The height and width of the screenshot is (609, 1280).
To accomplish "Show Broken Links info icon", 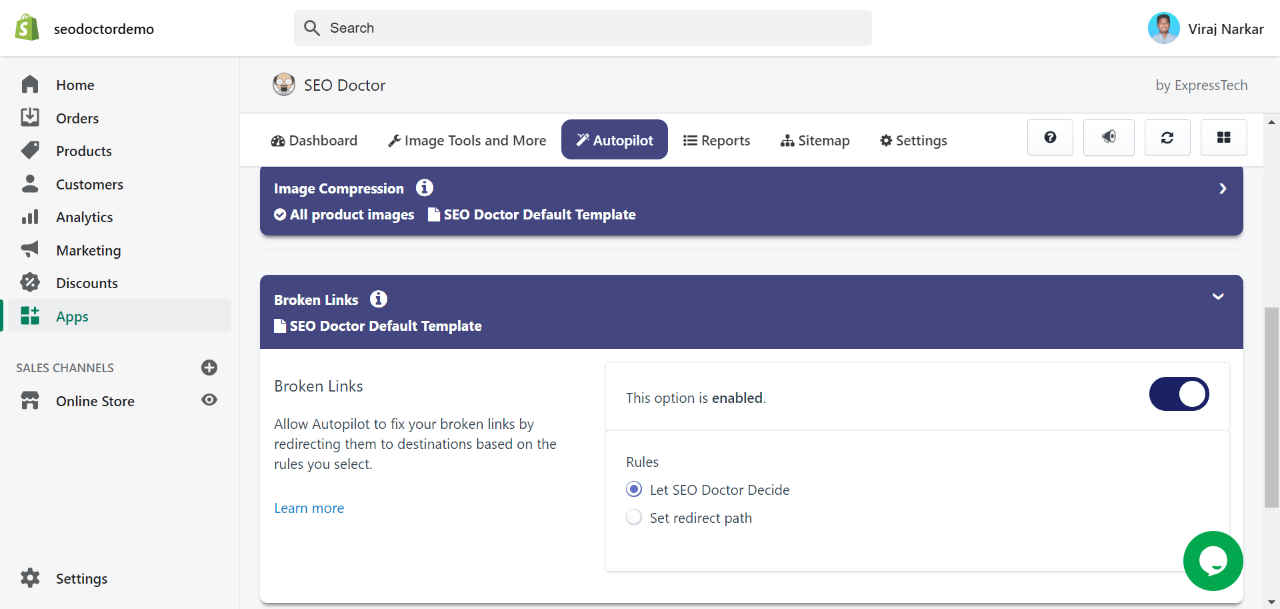I will tap(378, 299).
